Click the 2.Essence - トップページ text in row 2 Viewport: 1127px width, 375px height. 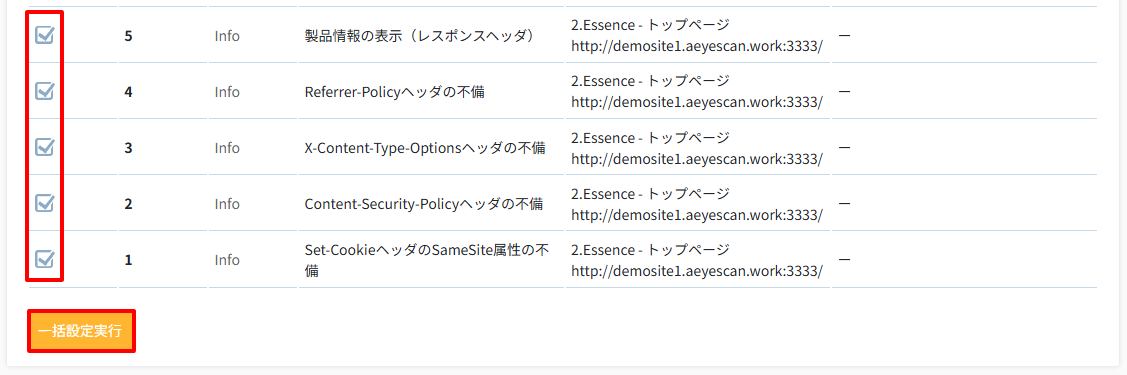(x=650, y=193)
